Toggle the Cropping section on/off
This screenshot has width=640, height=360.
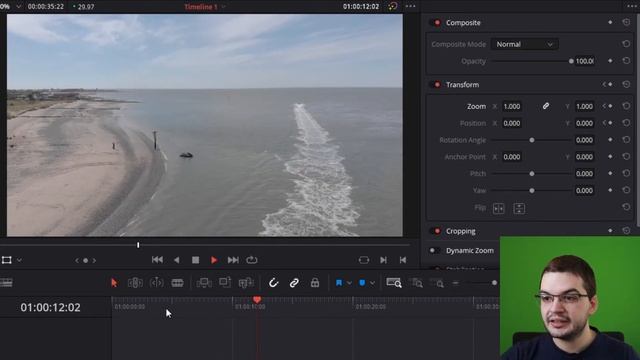point(436,231)
